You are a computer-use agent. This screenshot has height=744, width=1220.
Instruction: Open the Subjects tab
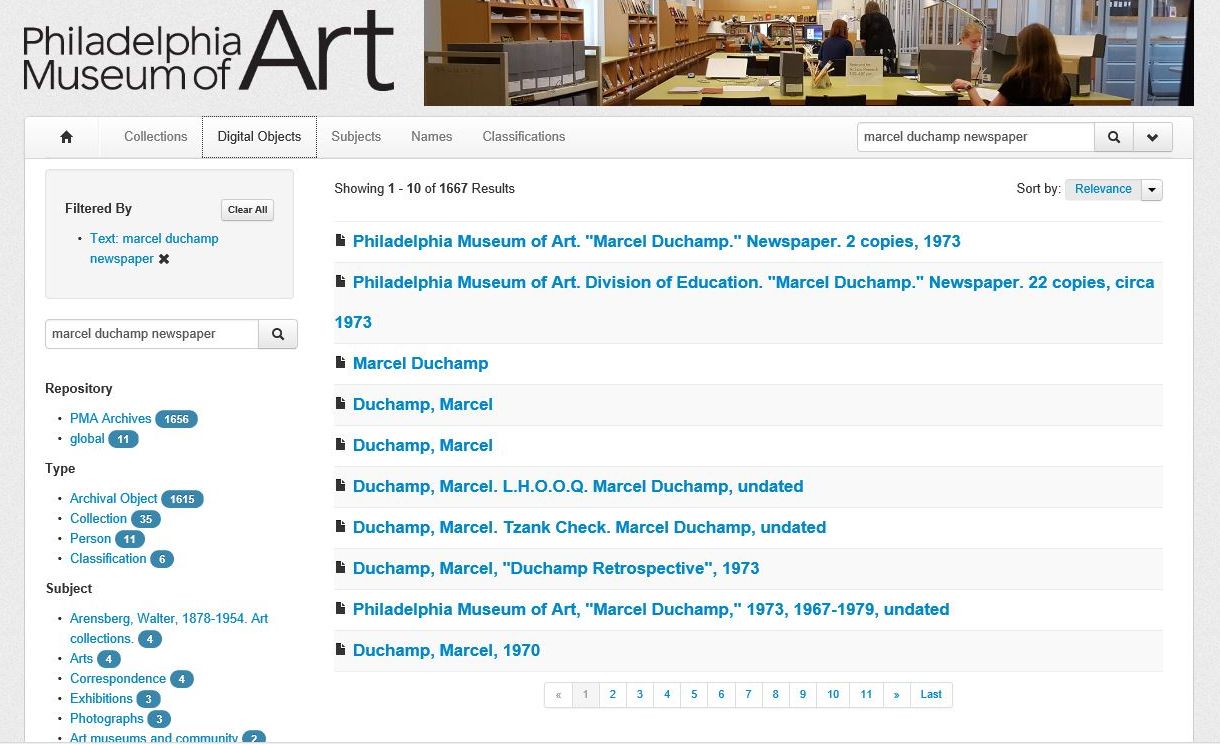coord(356,137)
